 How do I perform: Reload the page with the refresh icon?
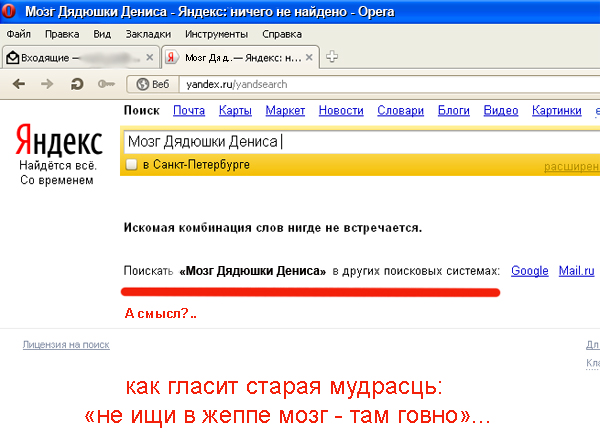click(76, 83)
